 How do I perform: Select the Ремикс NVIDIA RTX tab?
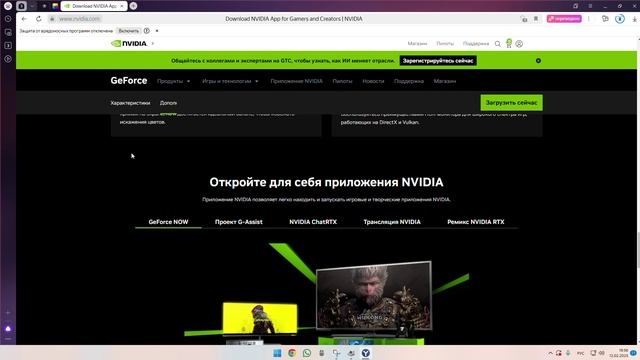coord(476,222)
